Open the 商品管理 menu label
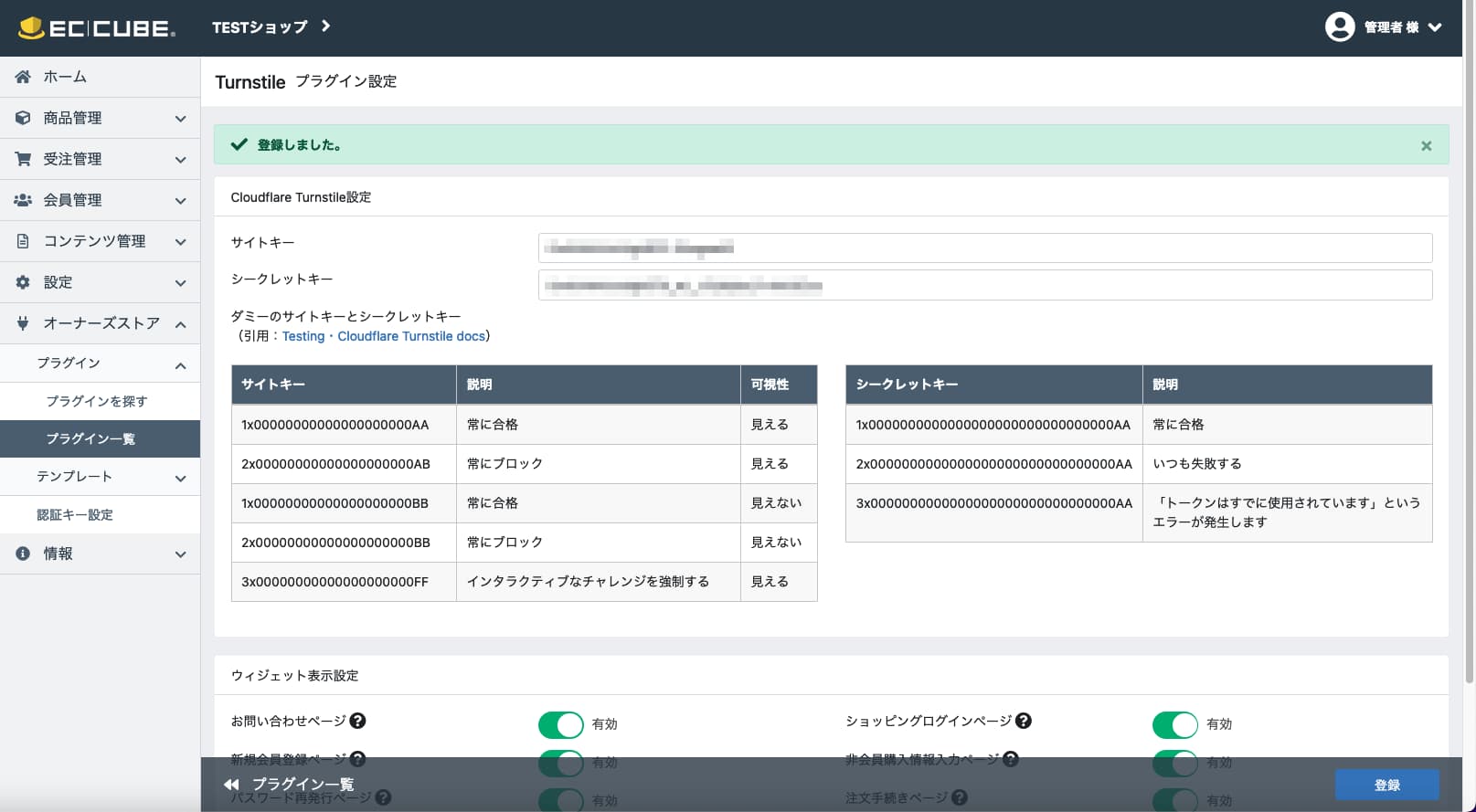Image resolution: width=1476 pixels, height=812 pixels. [x=72, y=118]
